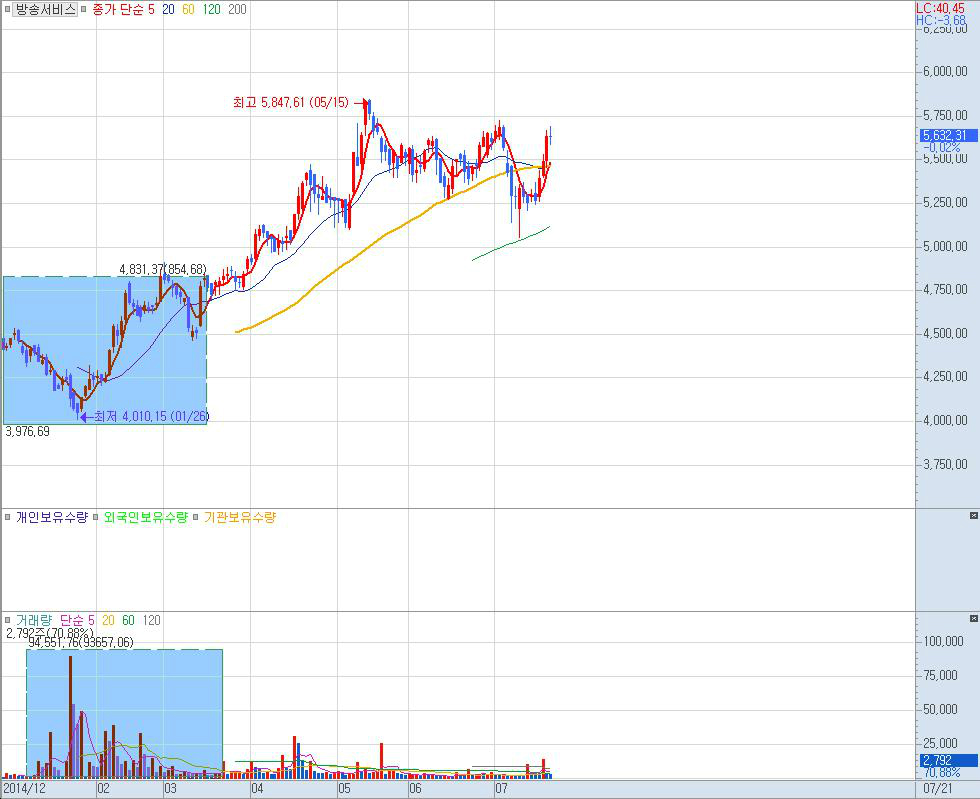Click the 120-day price moving average label

(x=212, y=9)
